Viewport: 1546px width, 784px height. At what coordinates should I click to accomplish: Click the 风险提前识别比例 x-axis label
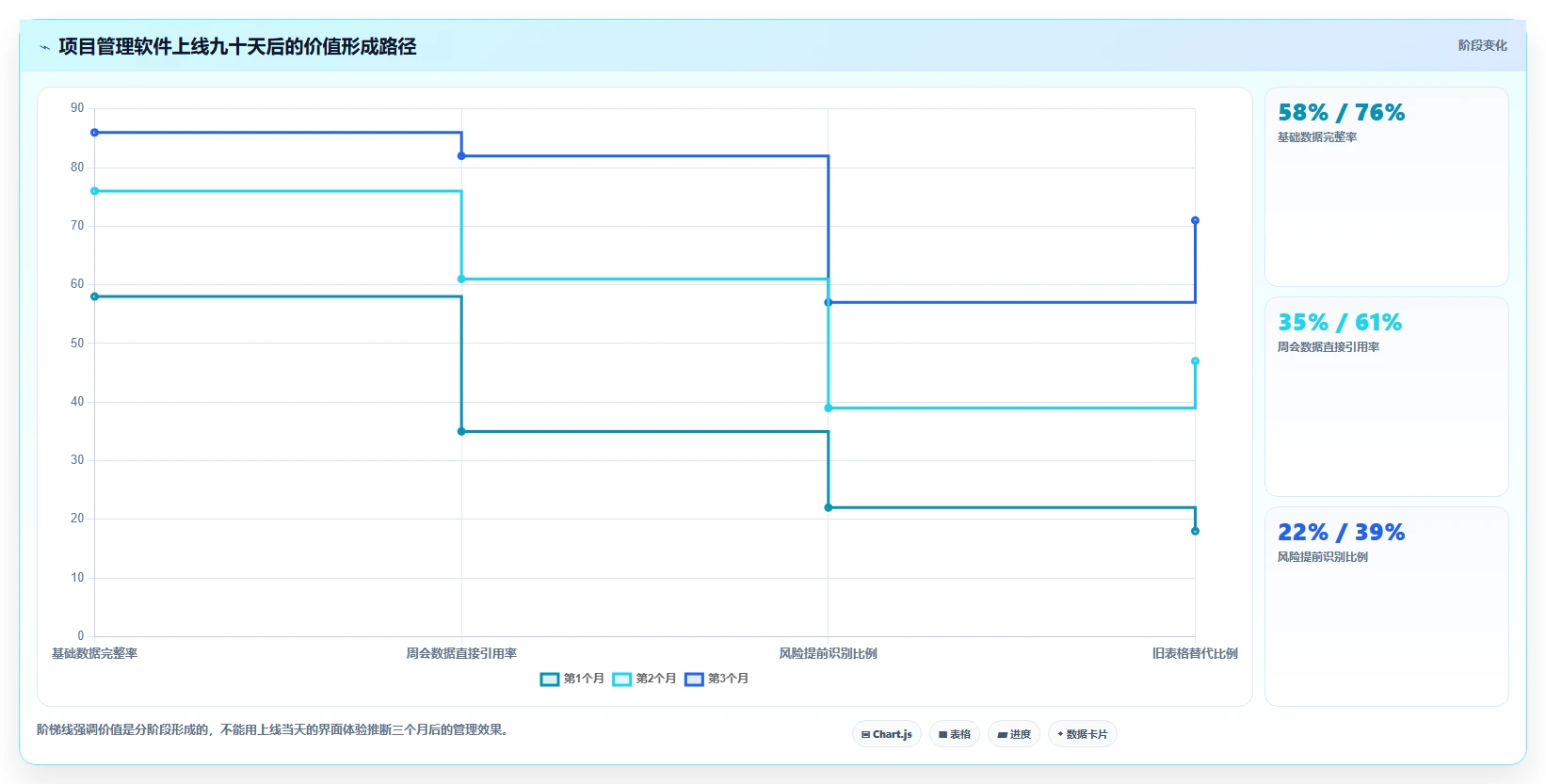point(829,653)
